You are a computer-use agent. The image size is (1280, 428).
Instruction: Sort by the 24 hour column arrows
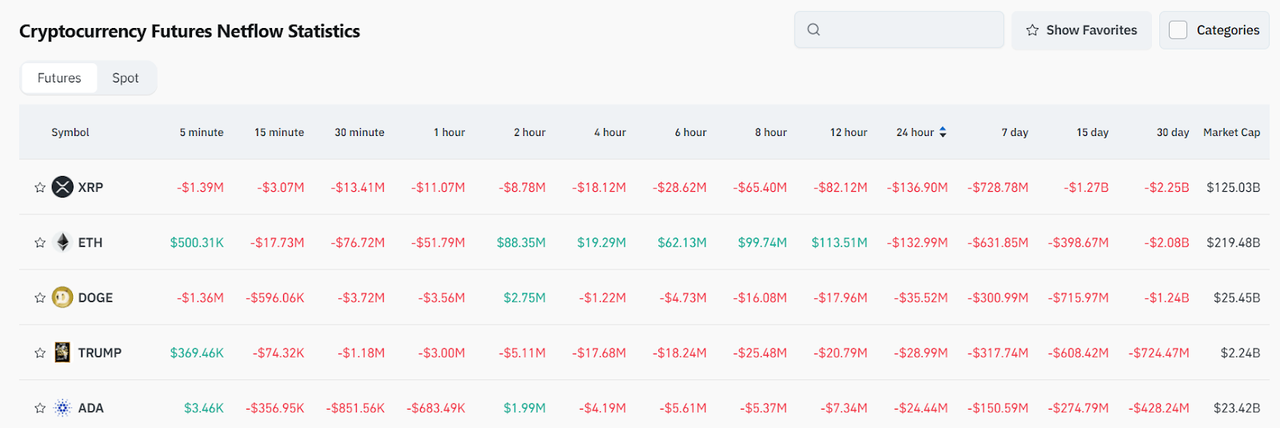tap(942, 132)
